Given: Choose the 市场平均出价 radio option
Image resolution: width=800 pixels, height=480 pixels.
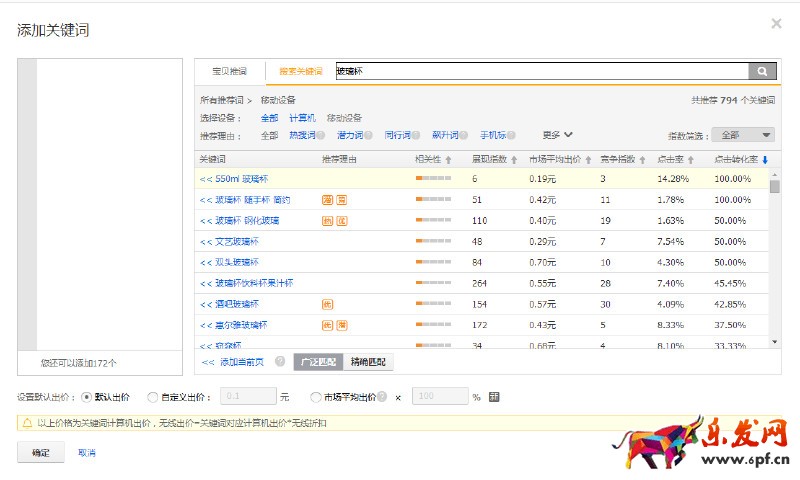Looking at the screenshot, I should click(x=316, y=397).
